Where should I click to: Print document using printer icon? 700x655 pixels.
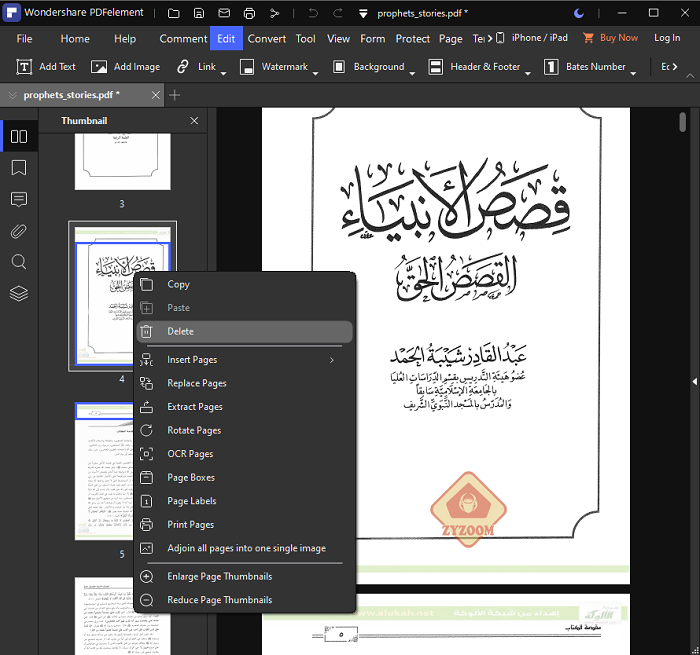[249, 13]
